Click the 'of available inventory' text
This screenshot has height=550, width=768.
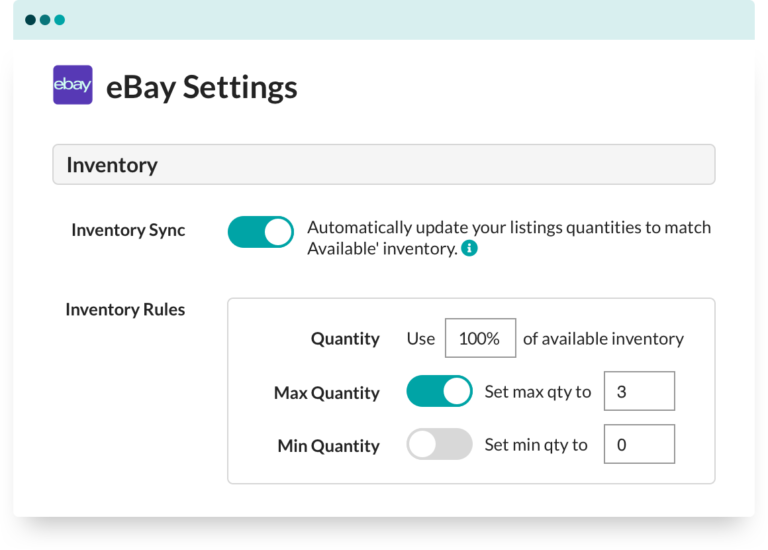(603, 338)
